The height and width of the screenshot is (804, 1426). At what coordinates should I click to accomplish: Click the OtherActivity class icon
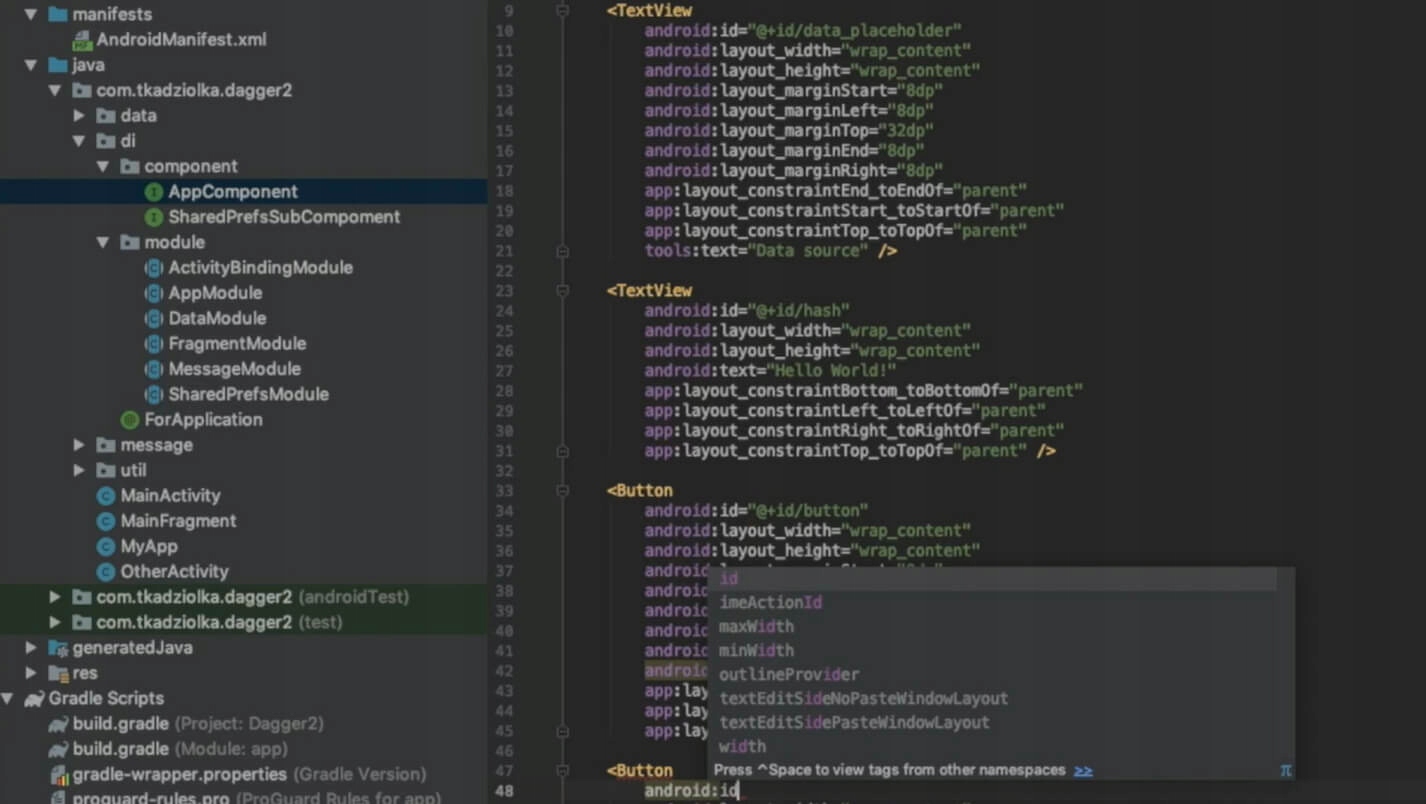[105, 572]
